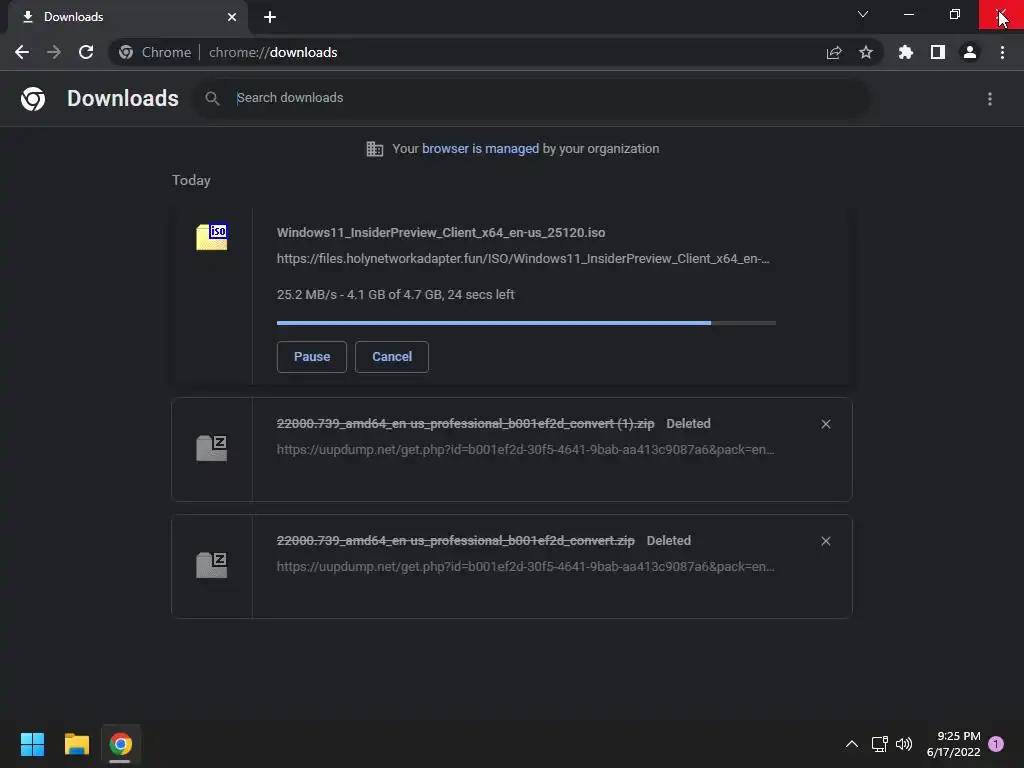Image resolution: width=1024 pixels, height=768 pixels.
Task: Open the notification badge in taskbar
Action: (x=996, y=744)
